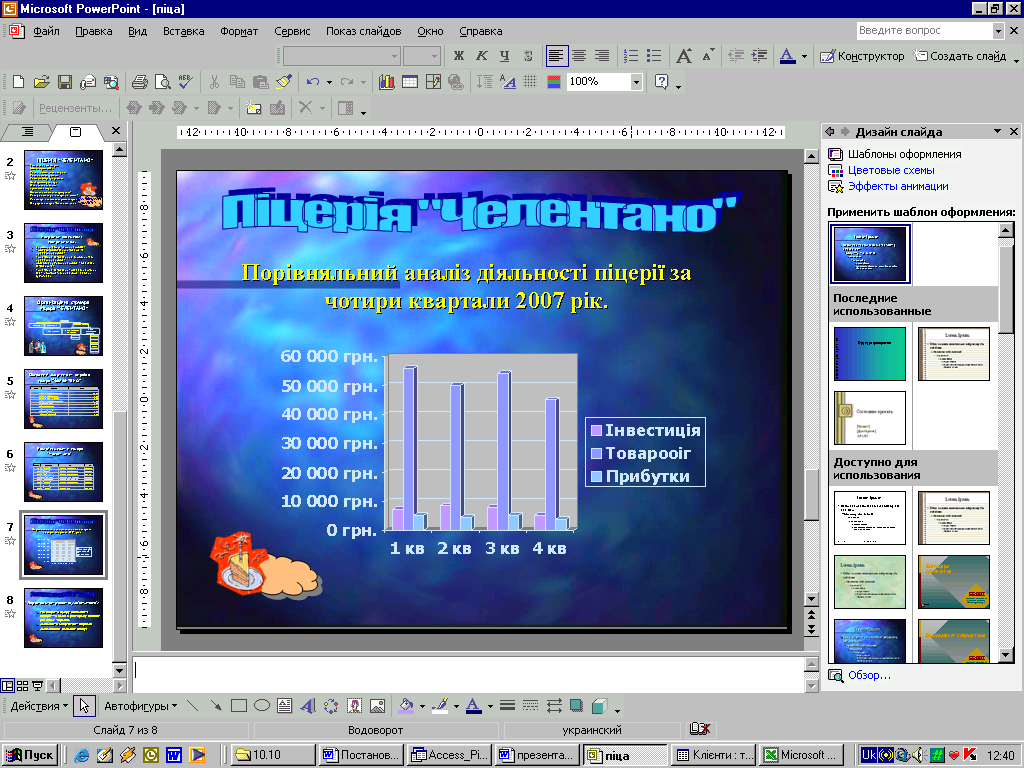Open the Показ слайдов menu
This screenshot has width=1024, height=768.
[364, 31]
